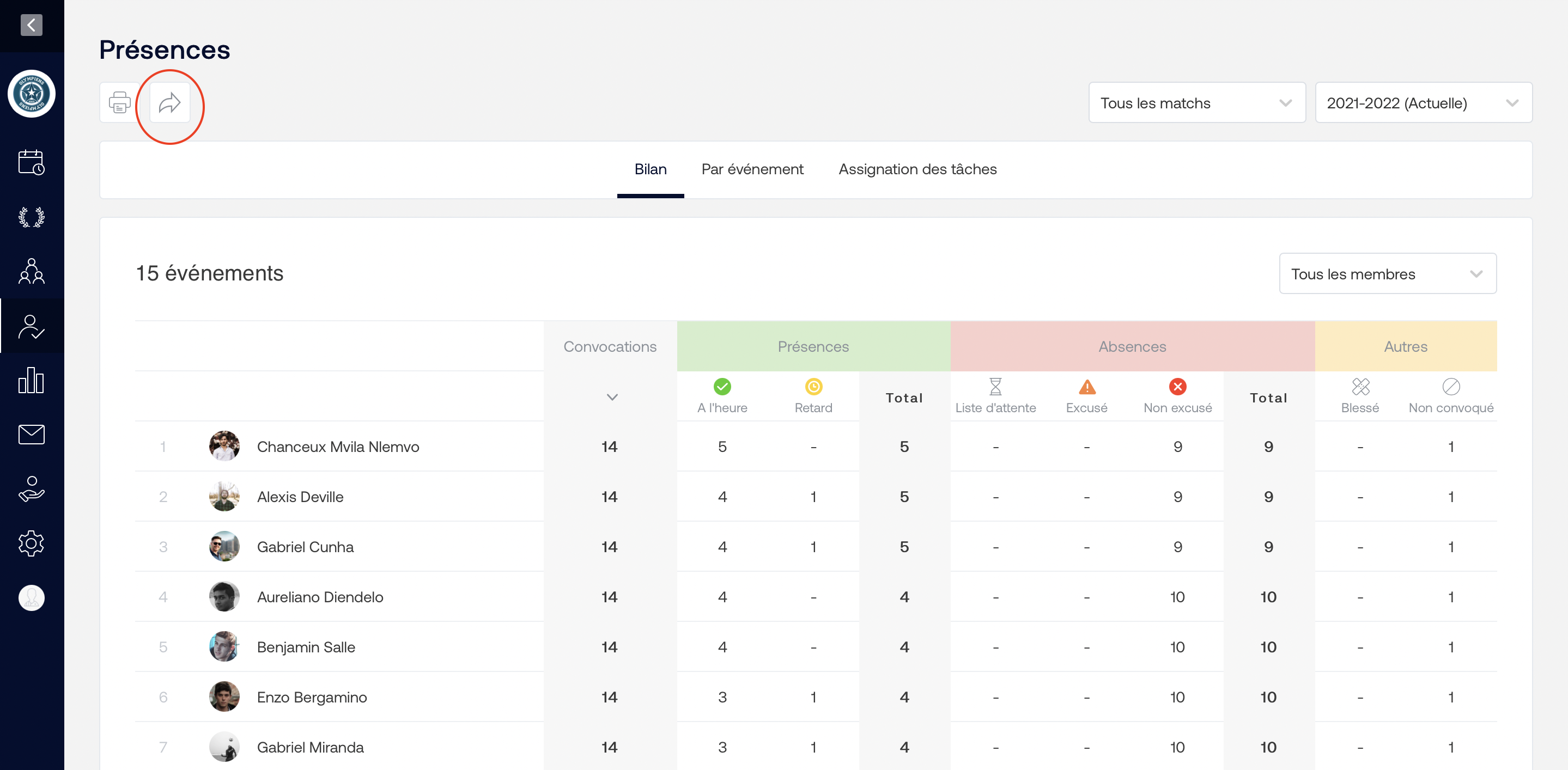1568x770 pixels.
Task: Open the calendar events section
Action: click(31, 162)
